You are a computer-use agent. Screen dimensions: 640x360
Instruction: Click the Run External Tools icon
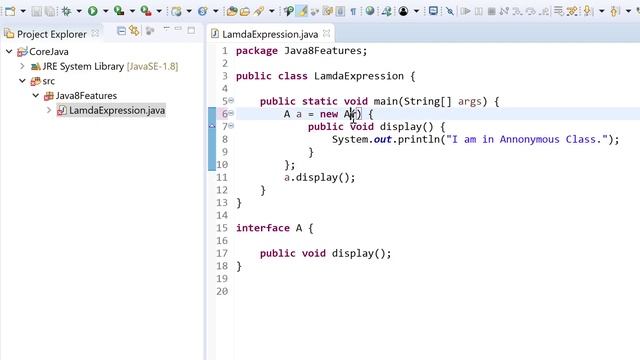146,11
